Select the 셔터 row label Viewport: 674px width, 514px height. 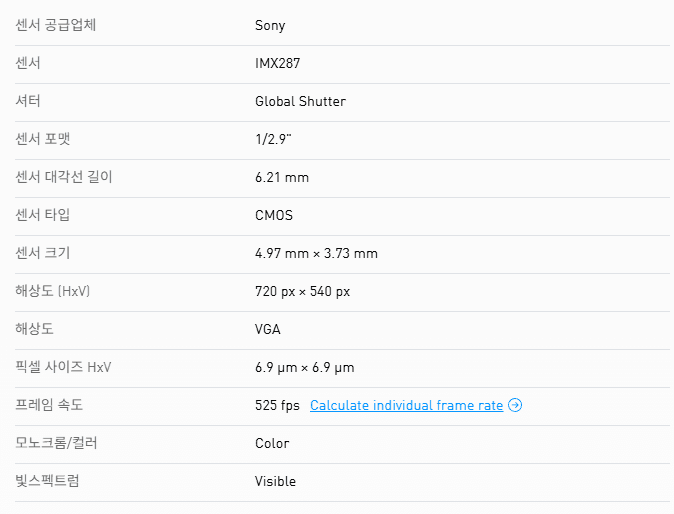pos(28,101)
